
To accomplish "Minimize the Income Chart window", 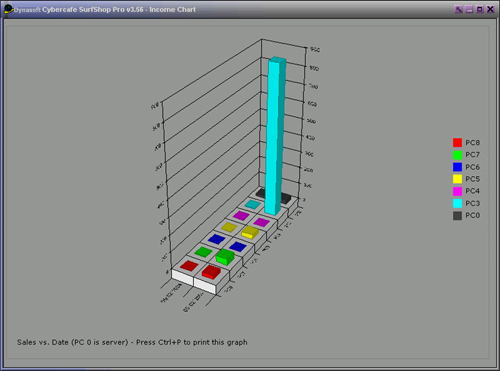I will point(469,9).
